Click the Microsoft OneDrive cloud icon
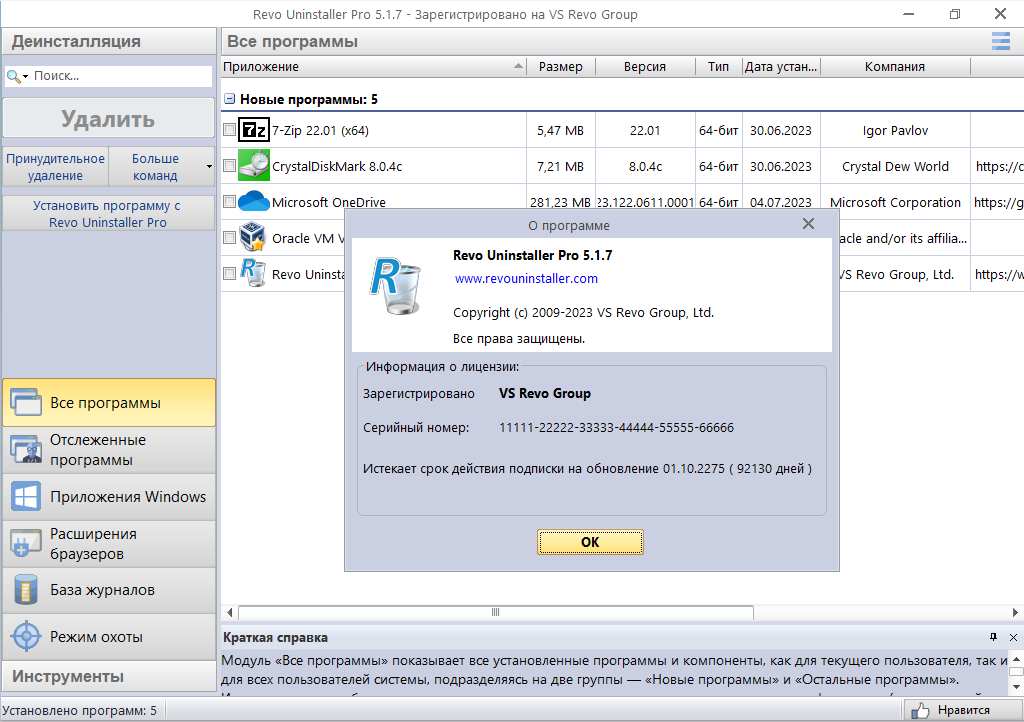The width and height of the screenshot is (1024, 722). pos(253,200)
